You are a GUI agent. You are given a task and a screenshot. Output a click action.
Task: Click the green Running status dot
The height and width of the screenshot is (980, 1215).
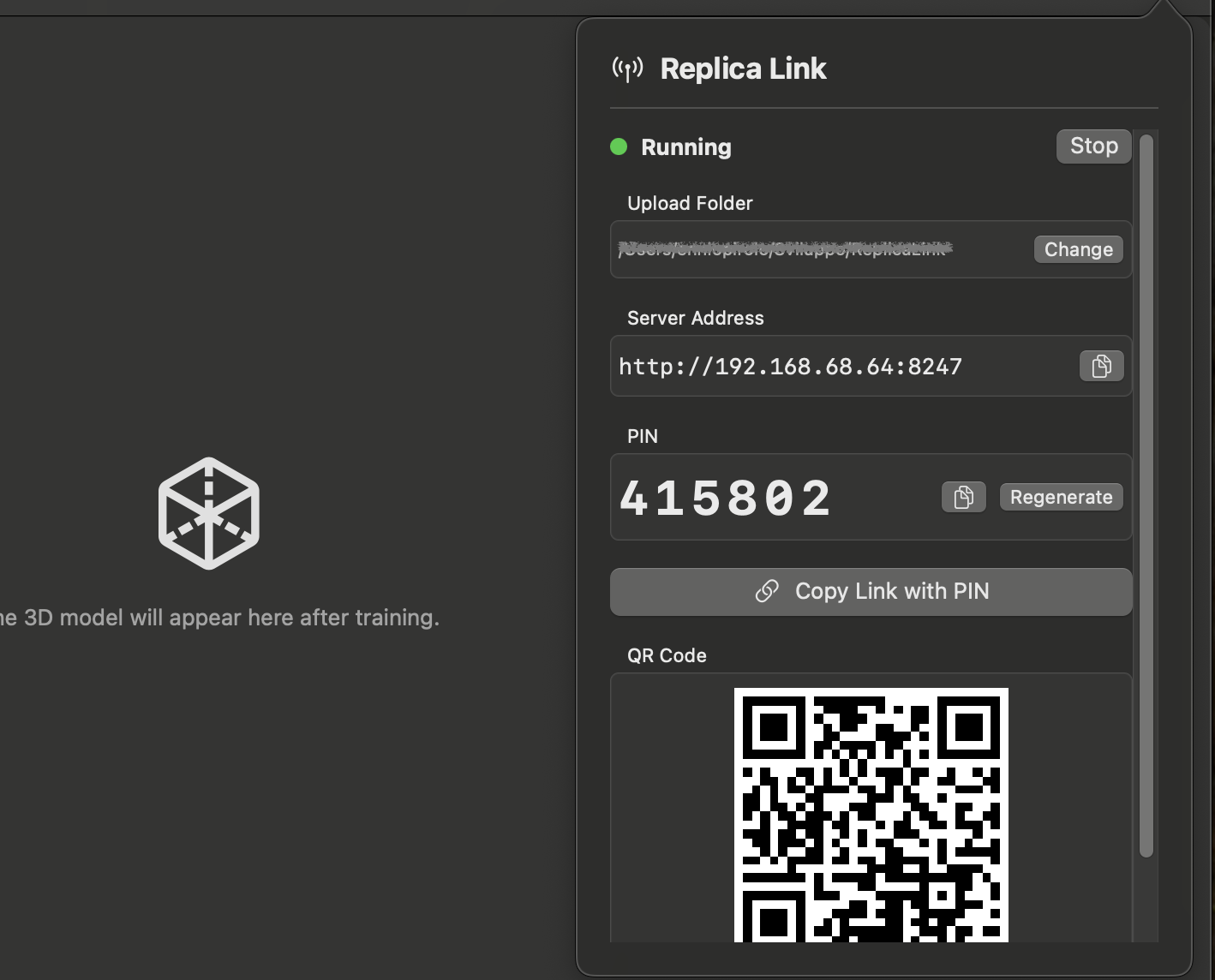[619, 147]
